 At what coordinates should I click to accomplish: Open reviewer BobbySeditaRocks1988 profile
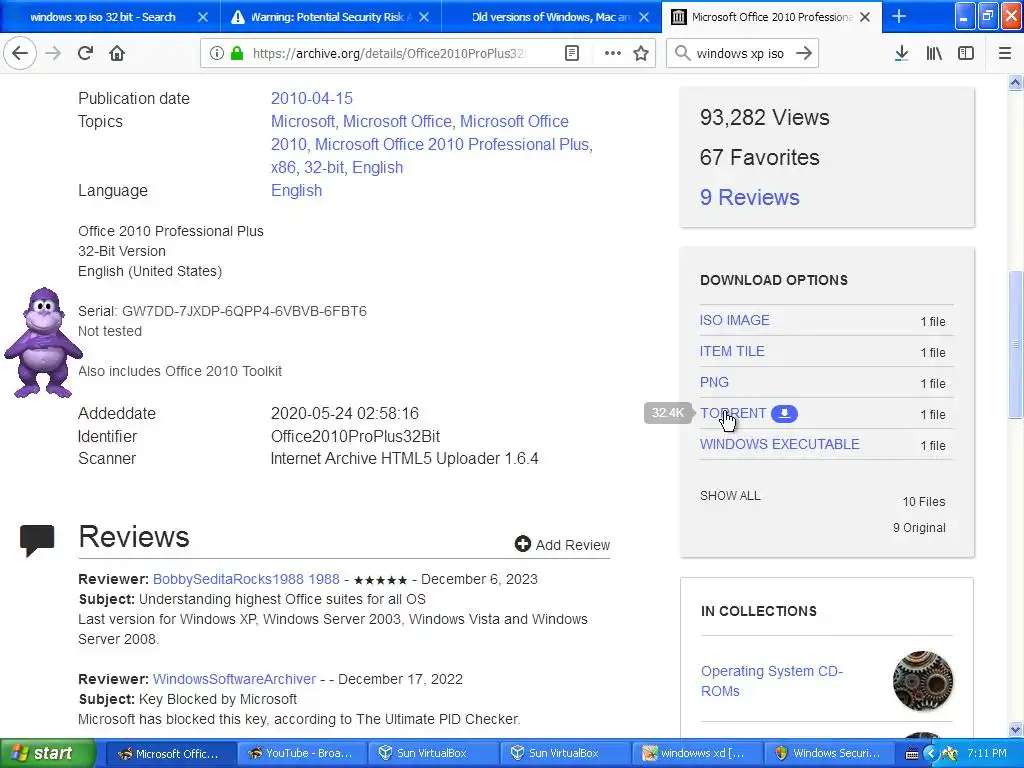tap(246, 579)
